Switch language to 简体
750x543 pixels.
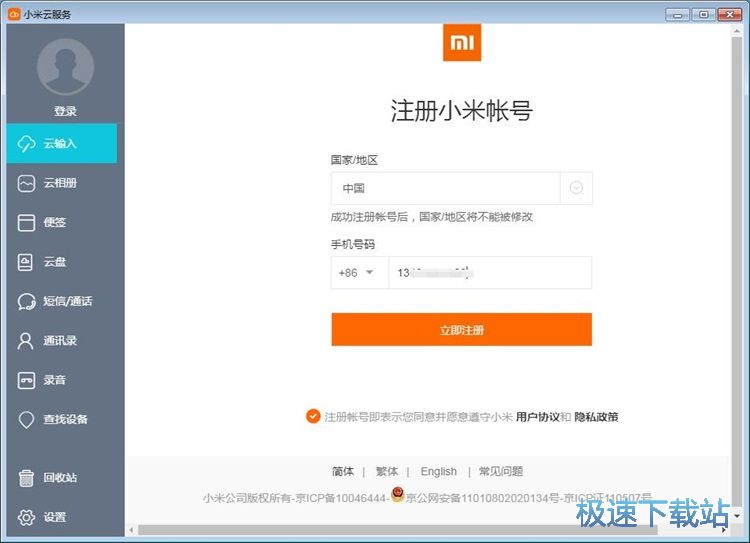[343, 472]
